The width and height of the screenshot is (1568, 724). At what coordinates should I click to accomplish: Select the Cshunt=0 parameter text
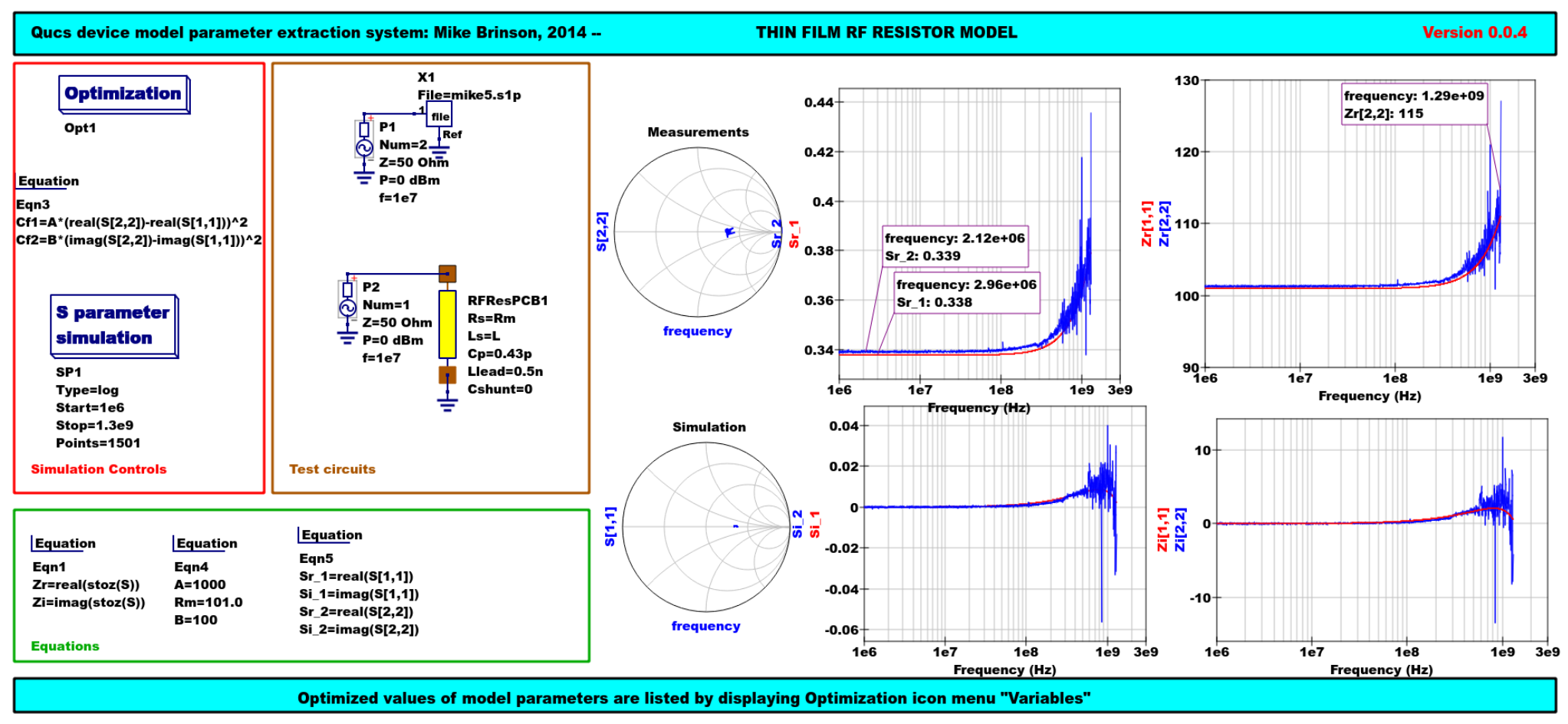[499, 389]
